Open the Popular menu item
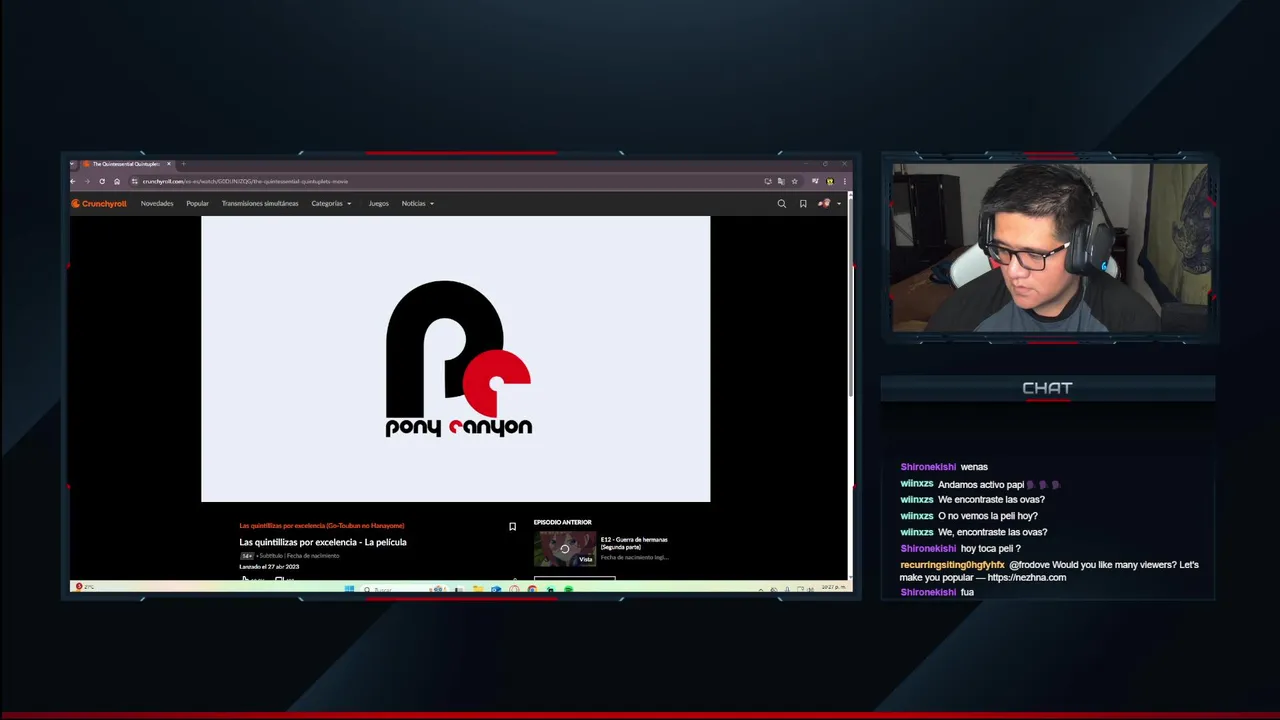 (197, 203)
